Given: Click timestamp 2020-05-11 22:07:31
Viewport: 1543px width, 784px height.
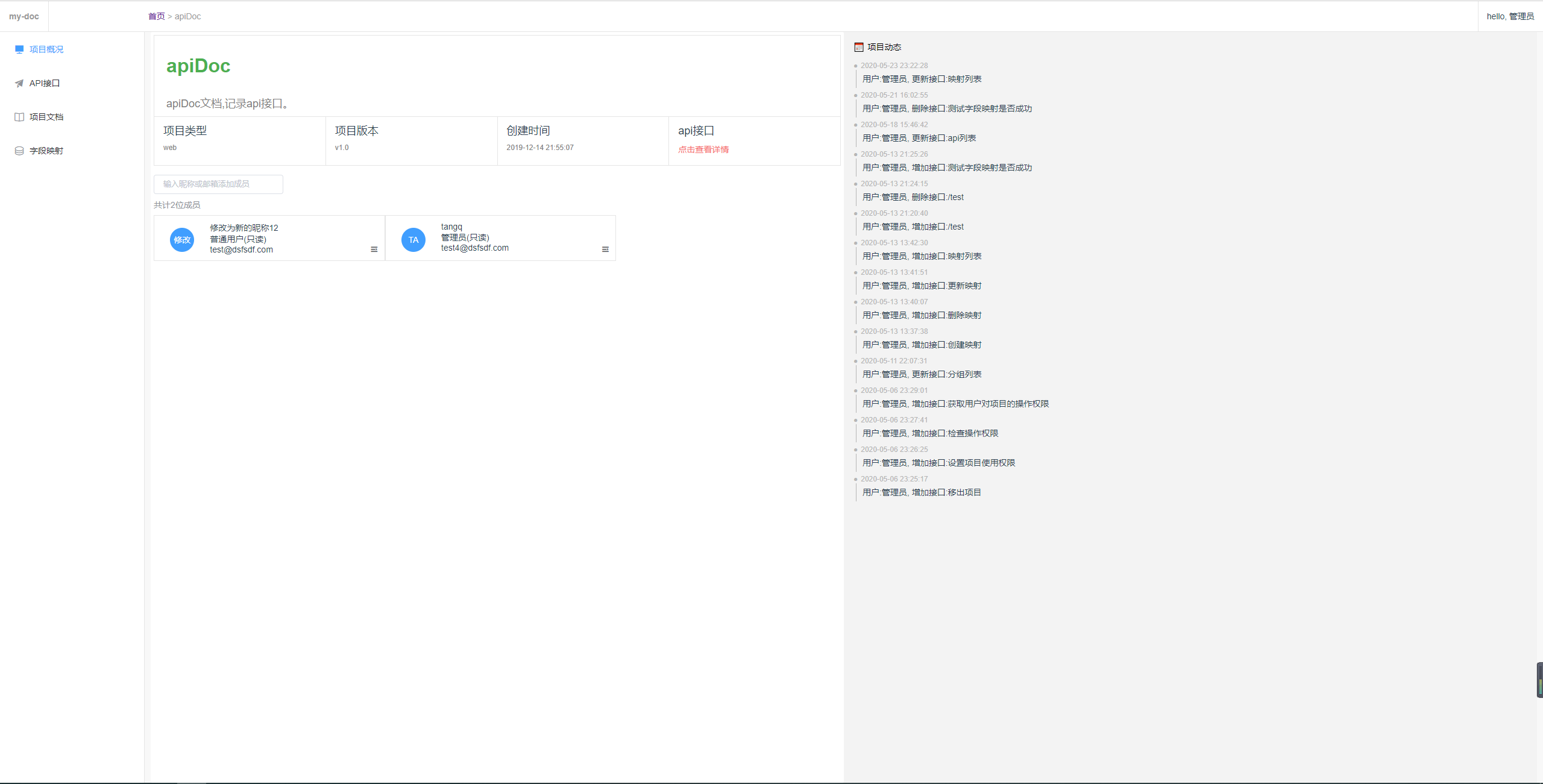Looking at the screenshot, I should [894, 361].
